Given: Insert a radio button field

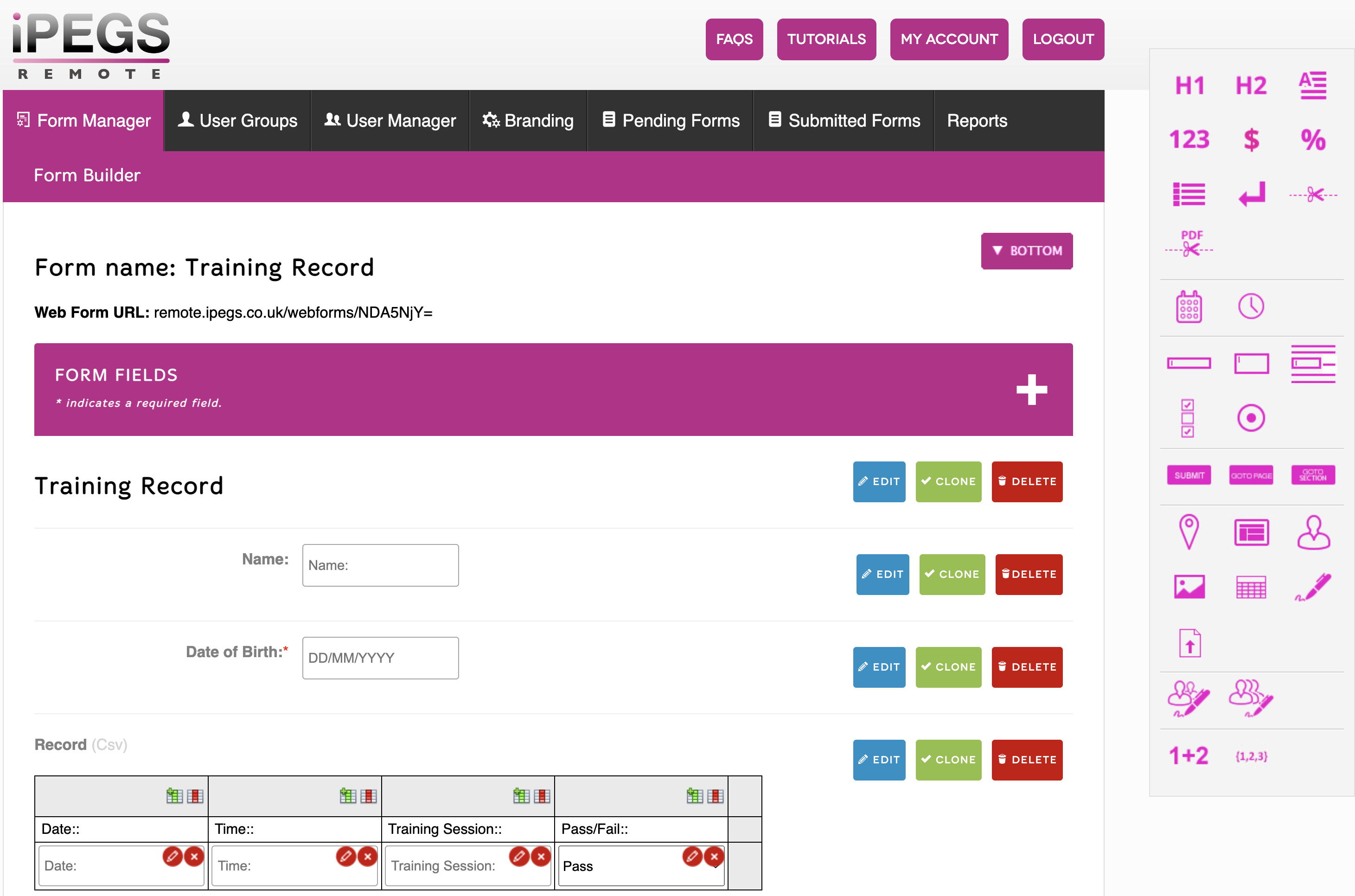Looking at the screenshot, I should [x=1251, y=418].
